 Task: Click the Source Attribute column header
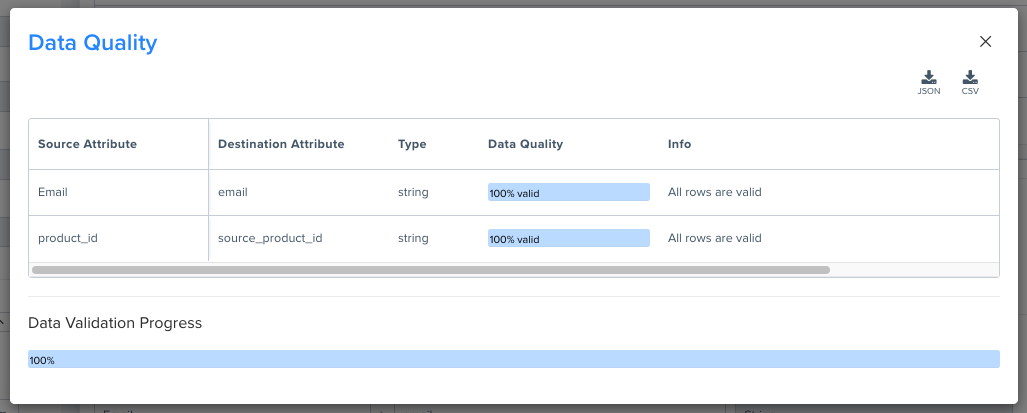87,144
